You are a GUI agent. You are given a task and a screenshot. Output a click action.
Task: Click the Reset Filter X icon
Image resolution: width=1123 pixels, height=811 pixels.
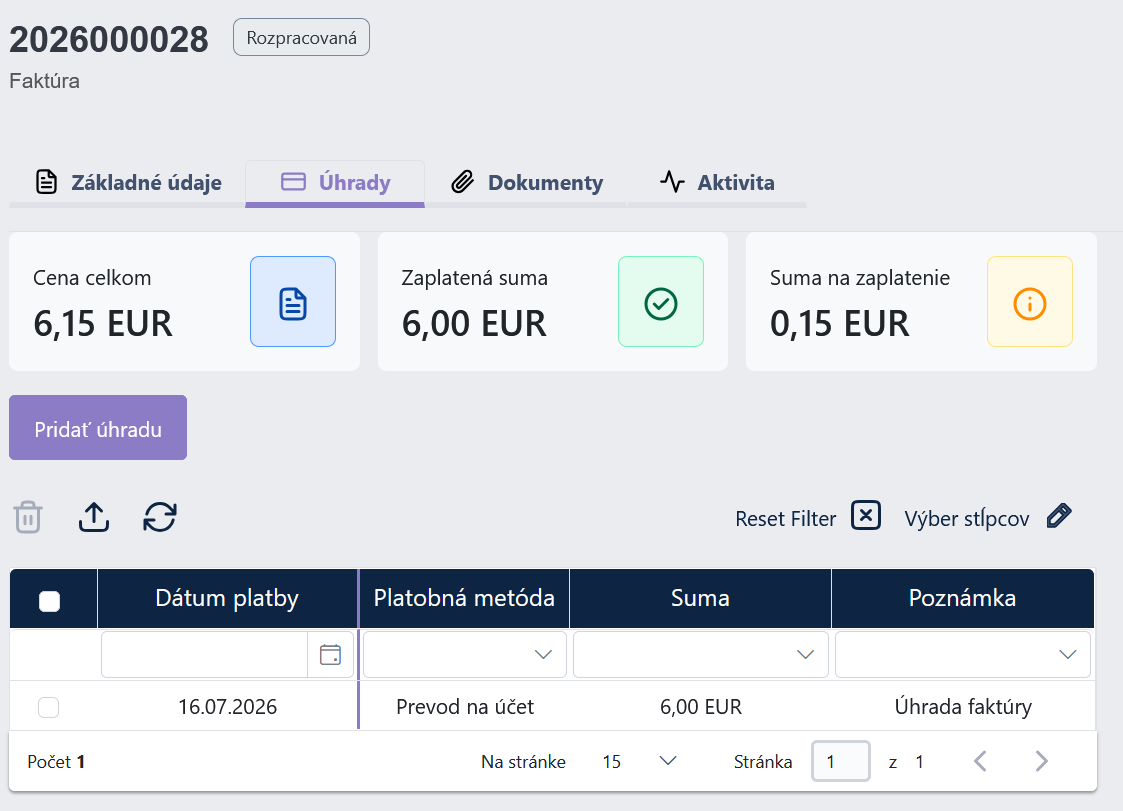pyautogui.click(x=866, y=516)
